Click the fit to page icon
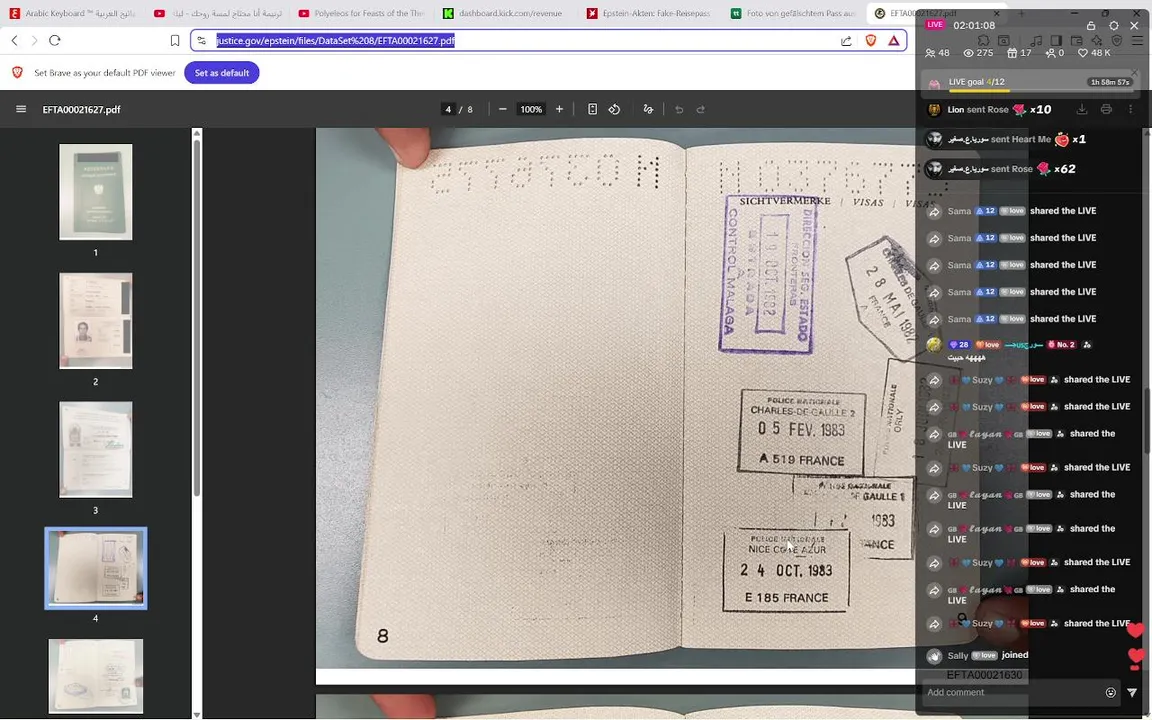Viewport: 1152px width, 720px height. pos(592,109)
